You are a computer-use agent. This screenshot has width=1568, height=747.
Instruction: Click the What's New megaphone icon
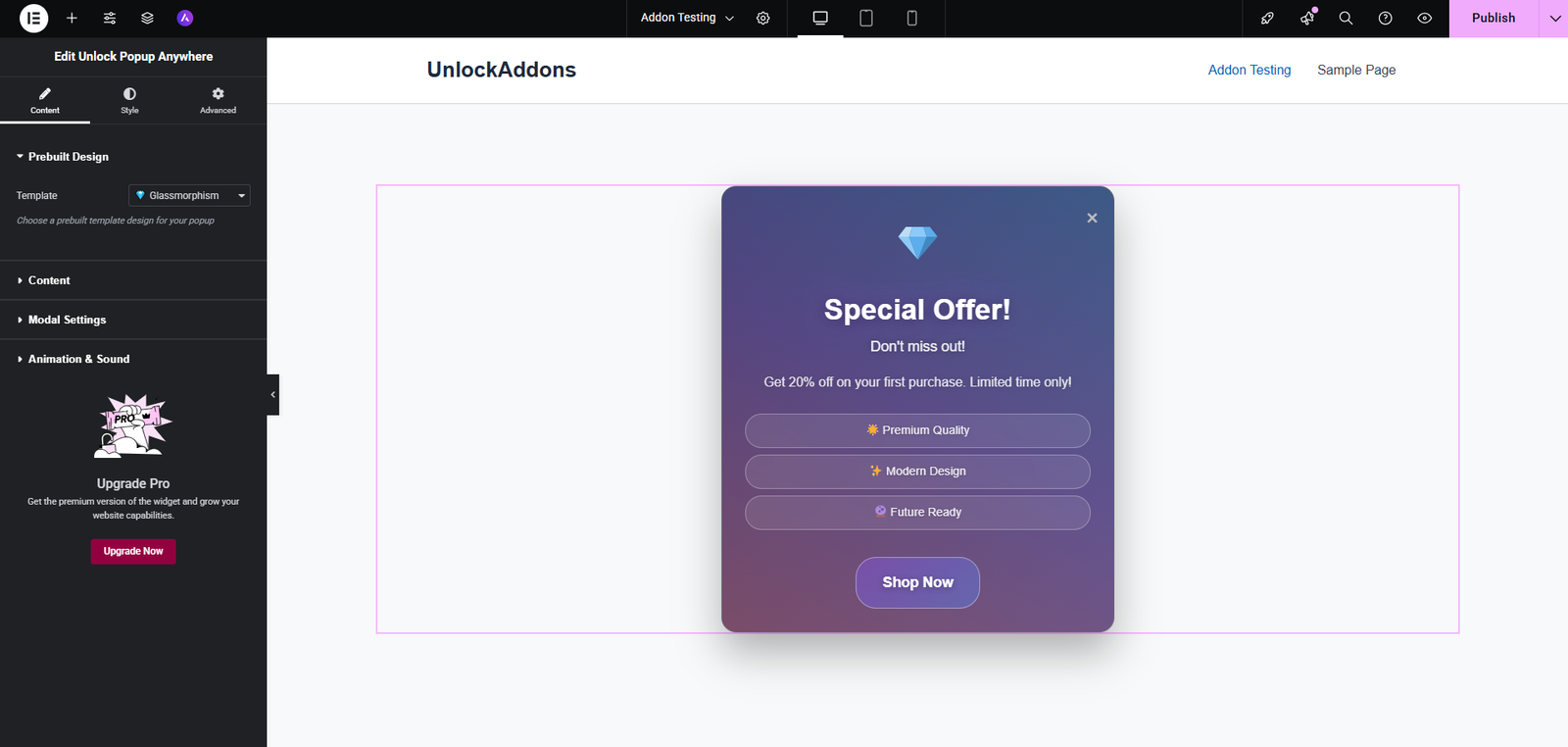(x=1306, y=18)
